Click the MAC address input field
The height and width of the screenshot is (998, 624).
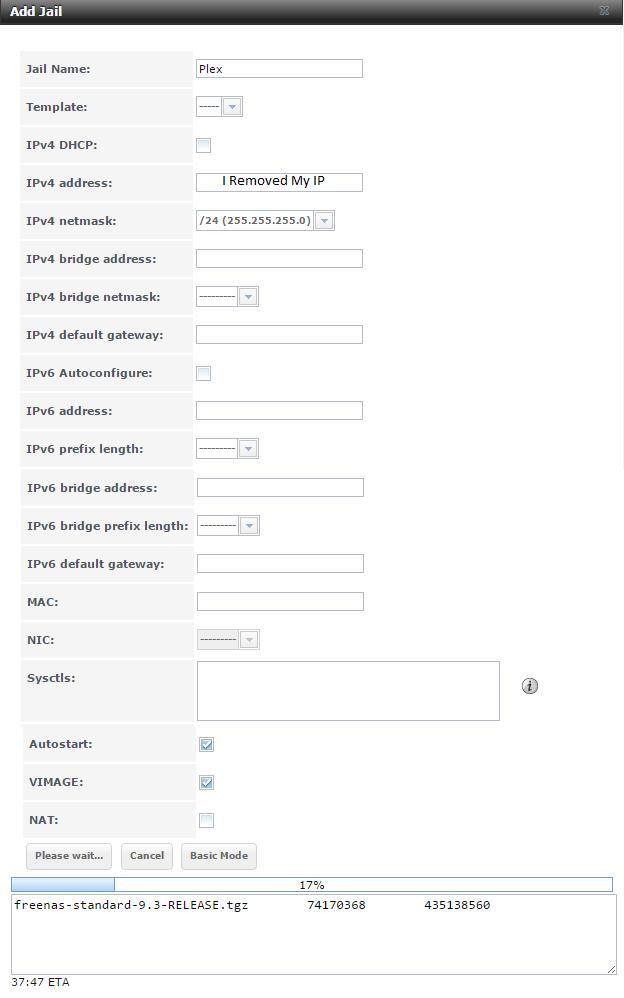point(280,601)
